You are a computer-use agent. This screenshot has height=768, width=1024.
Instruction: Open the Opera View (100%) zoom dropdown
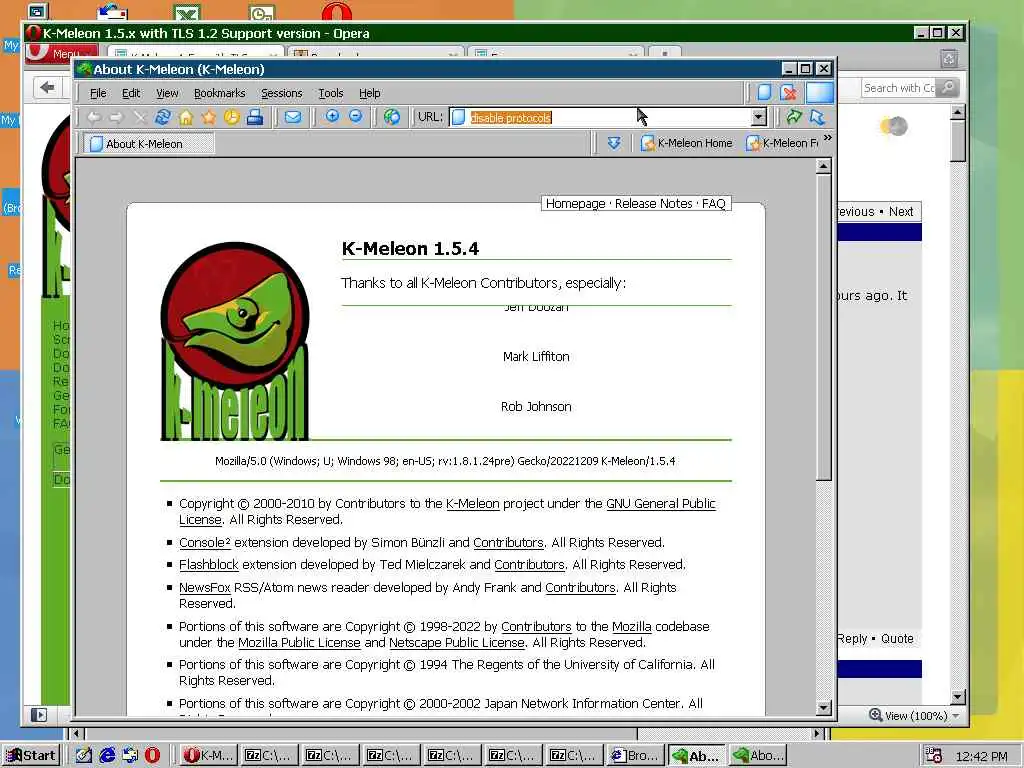click(915, 716)
